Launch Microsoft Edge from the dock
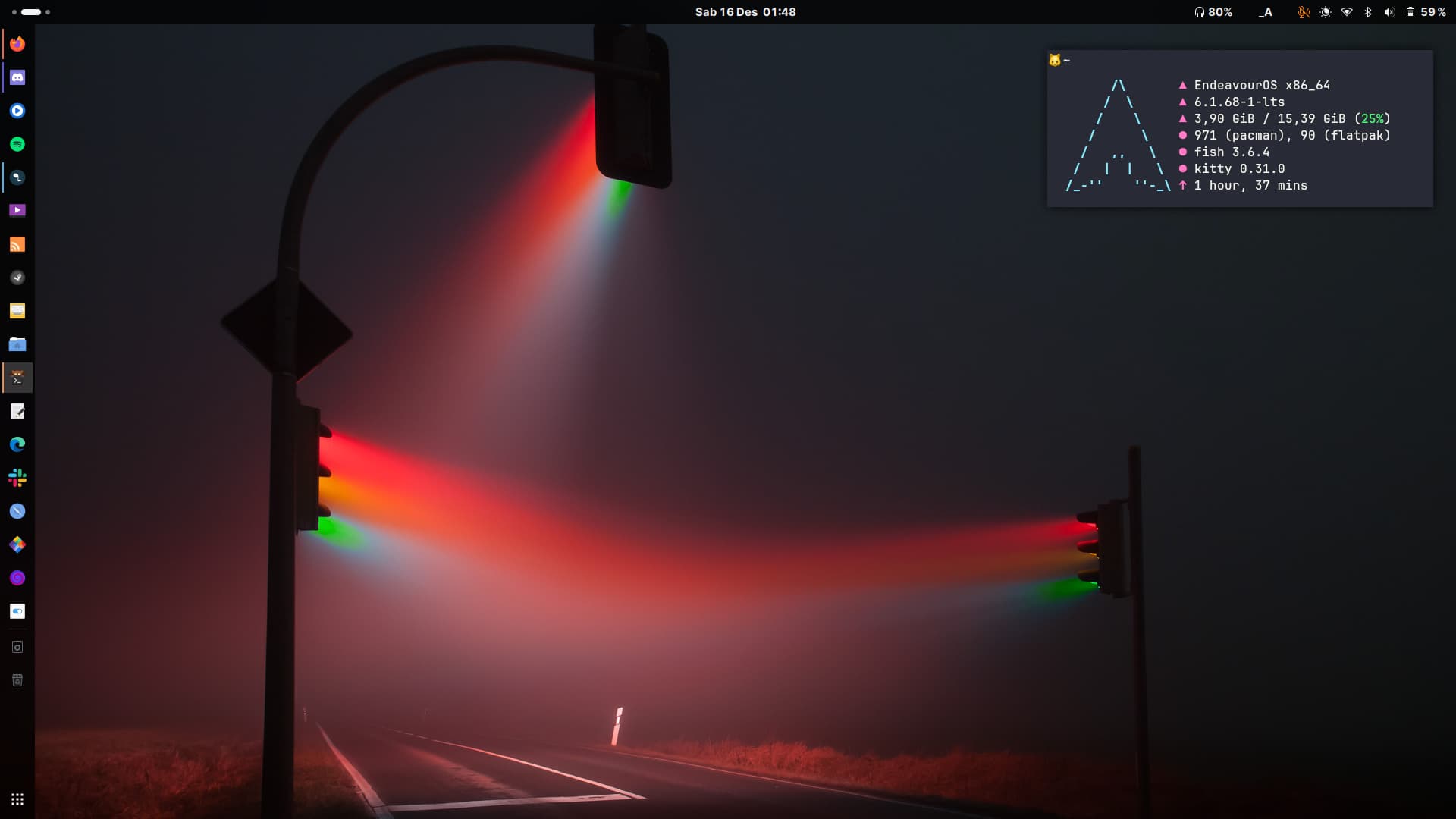 (x=17, y=444)
